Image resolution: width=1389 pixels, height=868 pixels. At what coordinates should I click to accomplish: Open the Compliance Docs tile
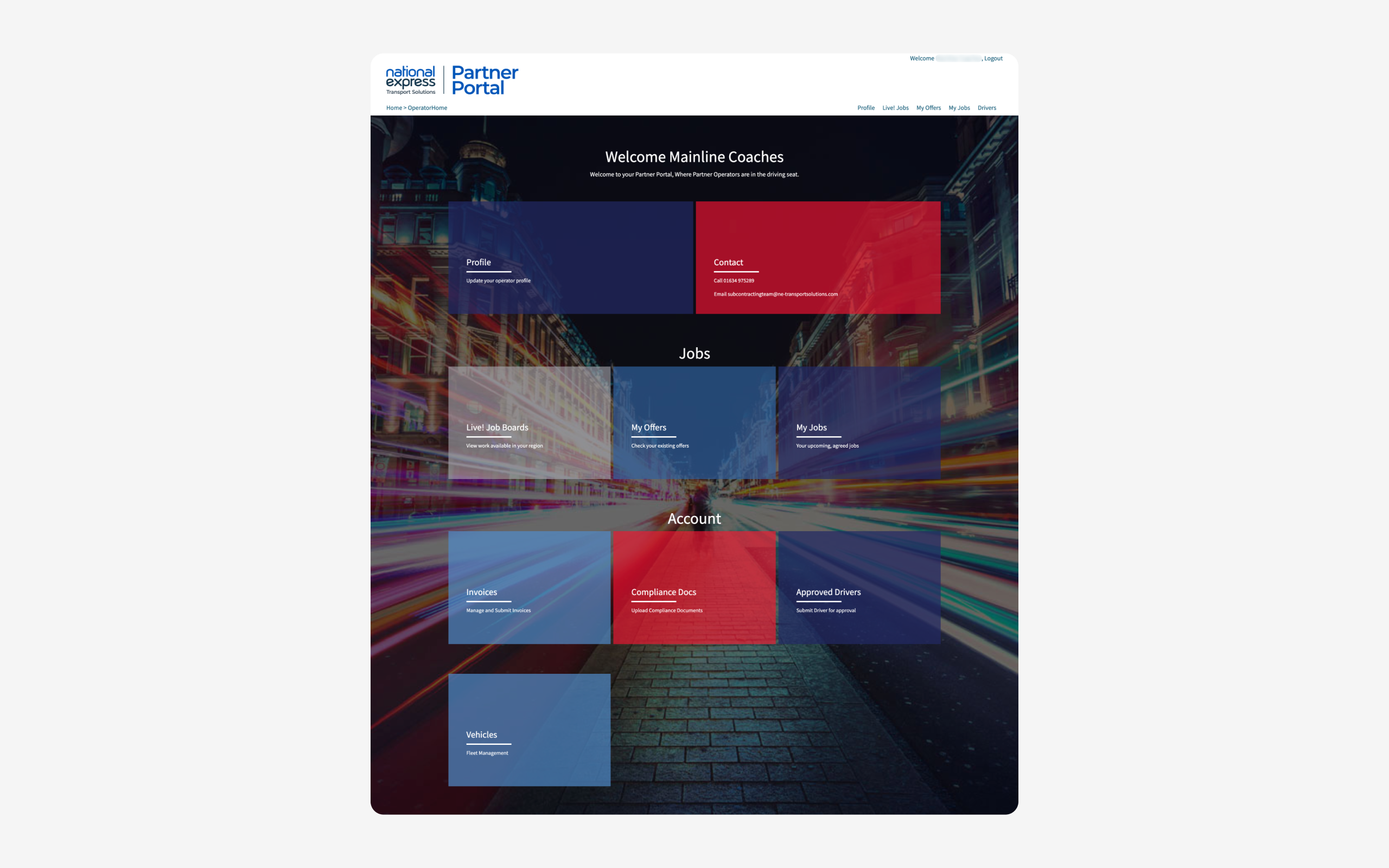(x=694, y=588)
